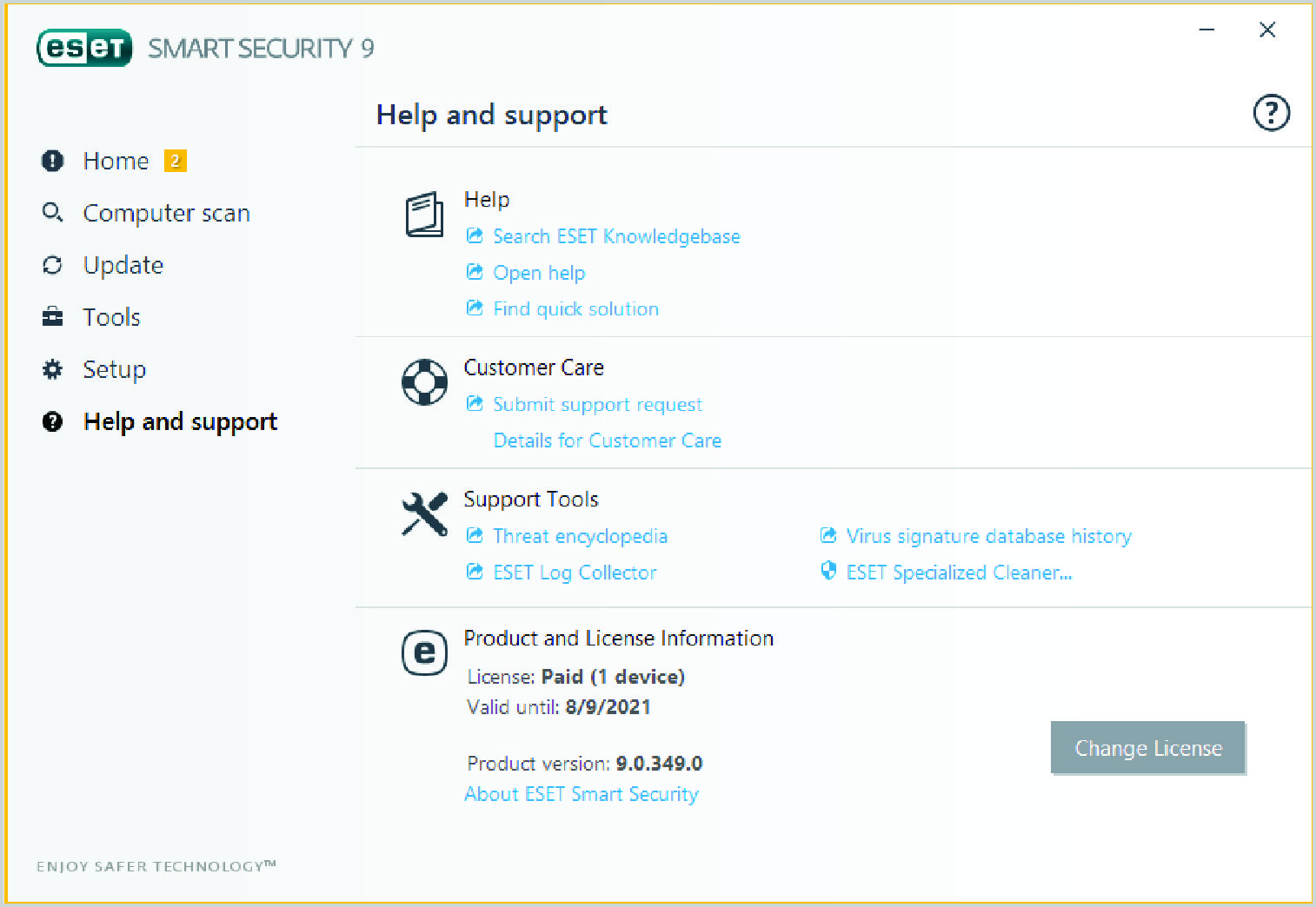Open Threat encyclopedia link
This screenshot has width=1316, height=907.
pos(580,537)
